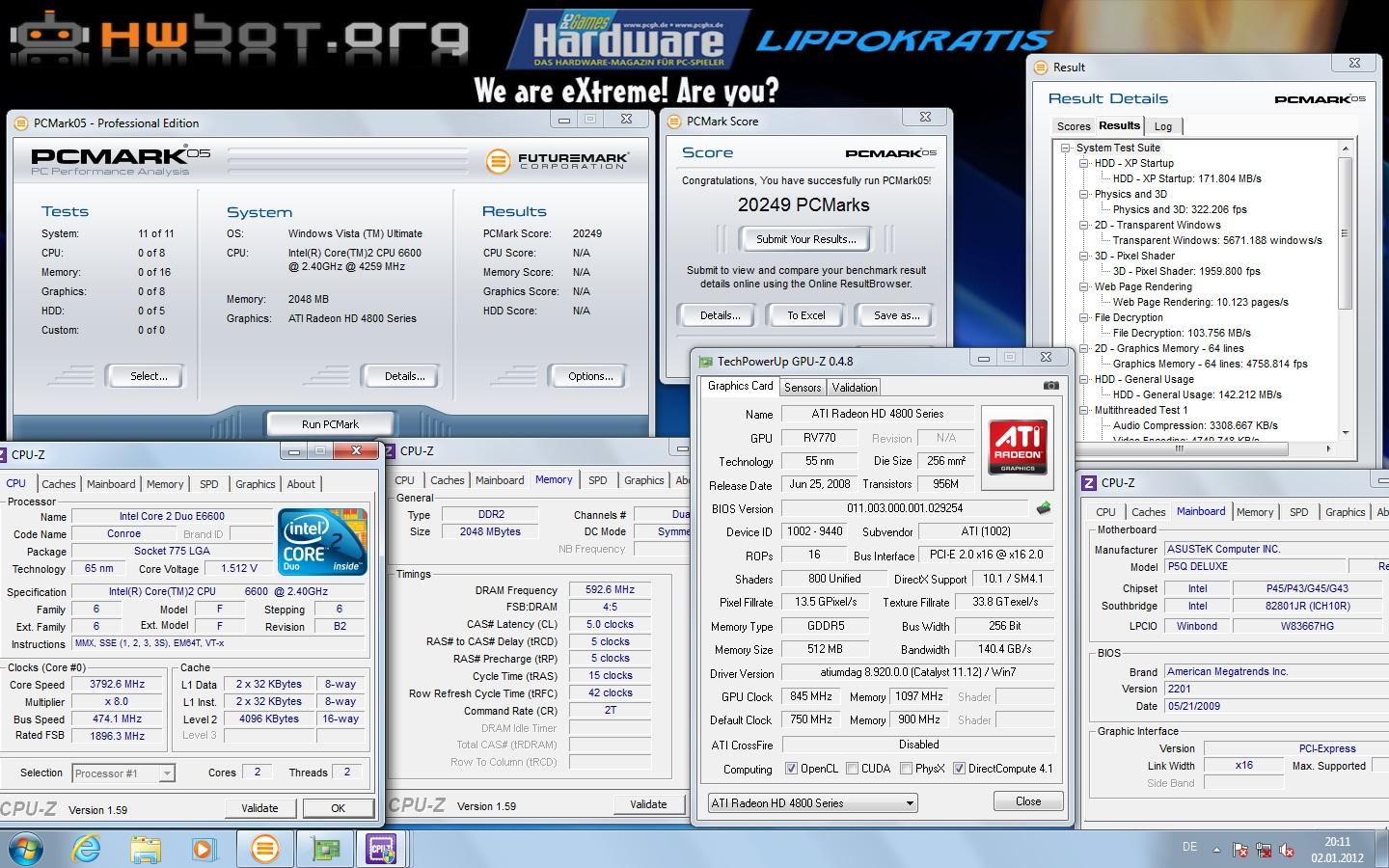Image resolution: width=1389 pixels, height=868 pixels.
Task: Click the BIOS Version field in GPU-Z
Action: point(905,508)
